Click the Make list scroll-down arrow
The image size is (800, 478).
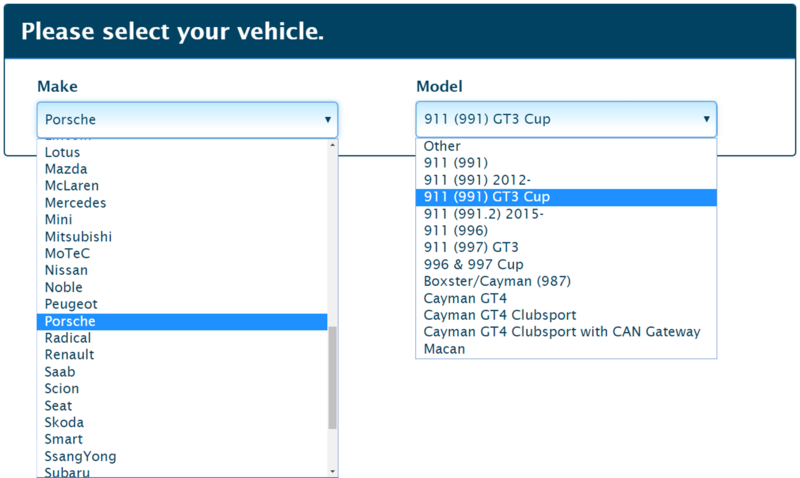pos(333,472)
